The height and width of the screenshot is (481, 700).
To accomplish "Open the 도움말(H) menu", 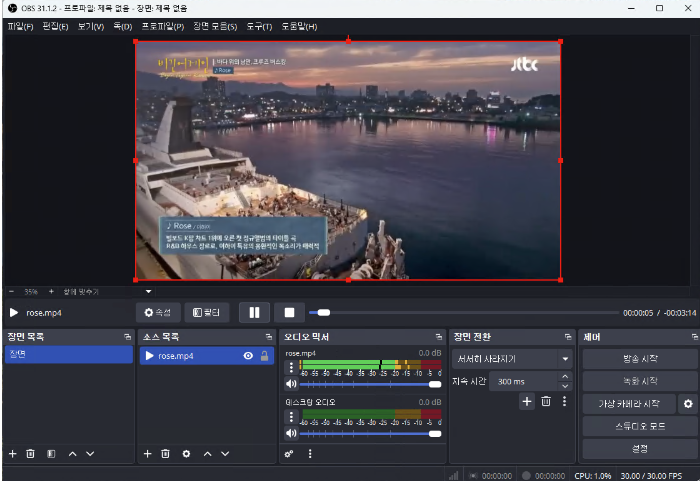I will [x=299, y=26].
